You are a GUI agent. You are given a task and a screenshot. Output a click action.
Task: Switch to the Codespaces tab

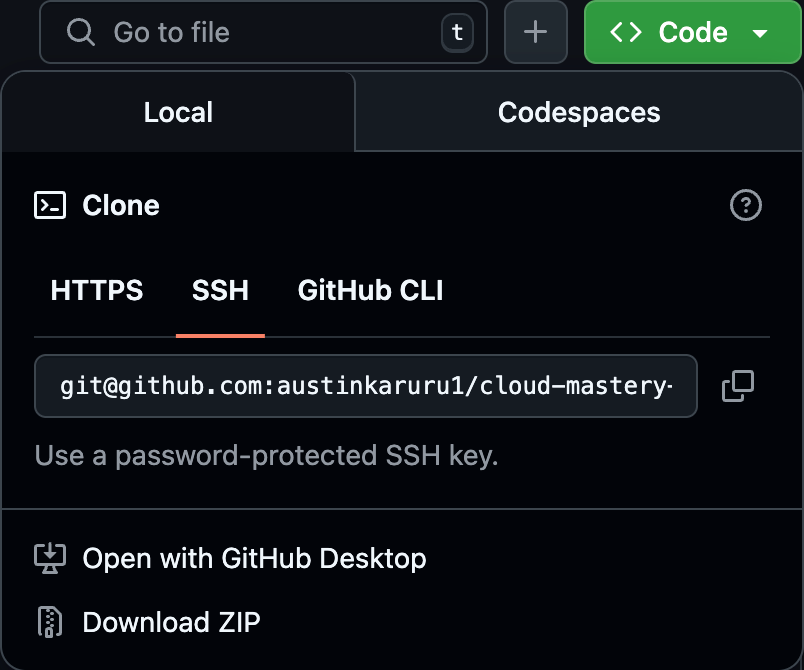click(x=578, y=112)
